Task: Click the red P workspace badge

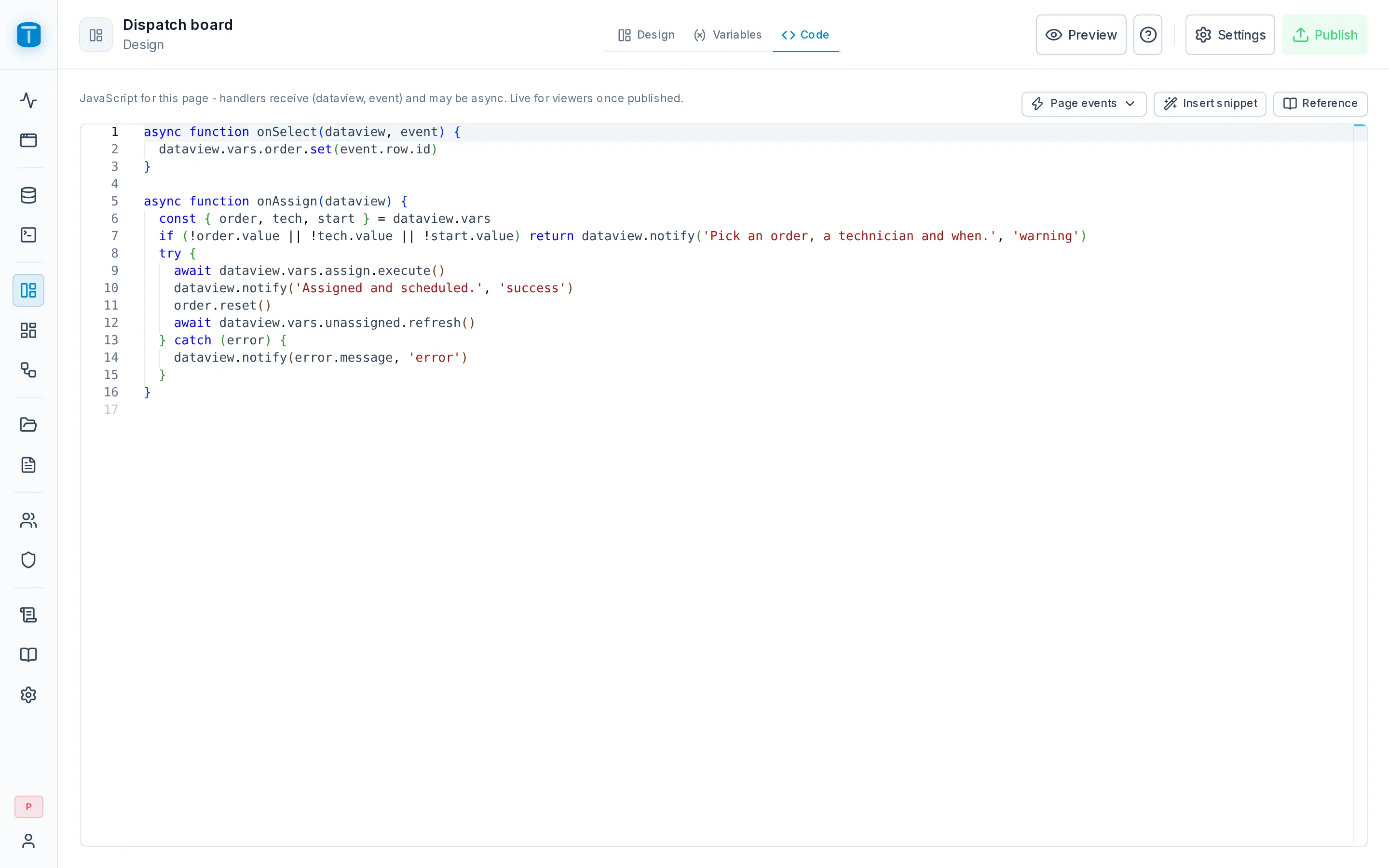Action: click(29, 807)
